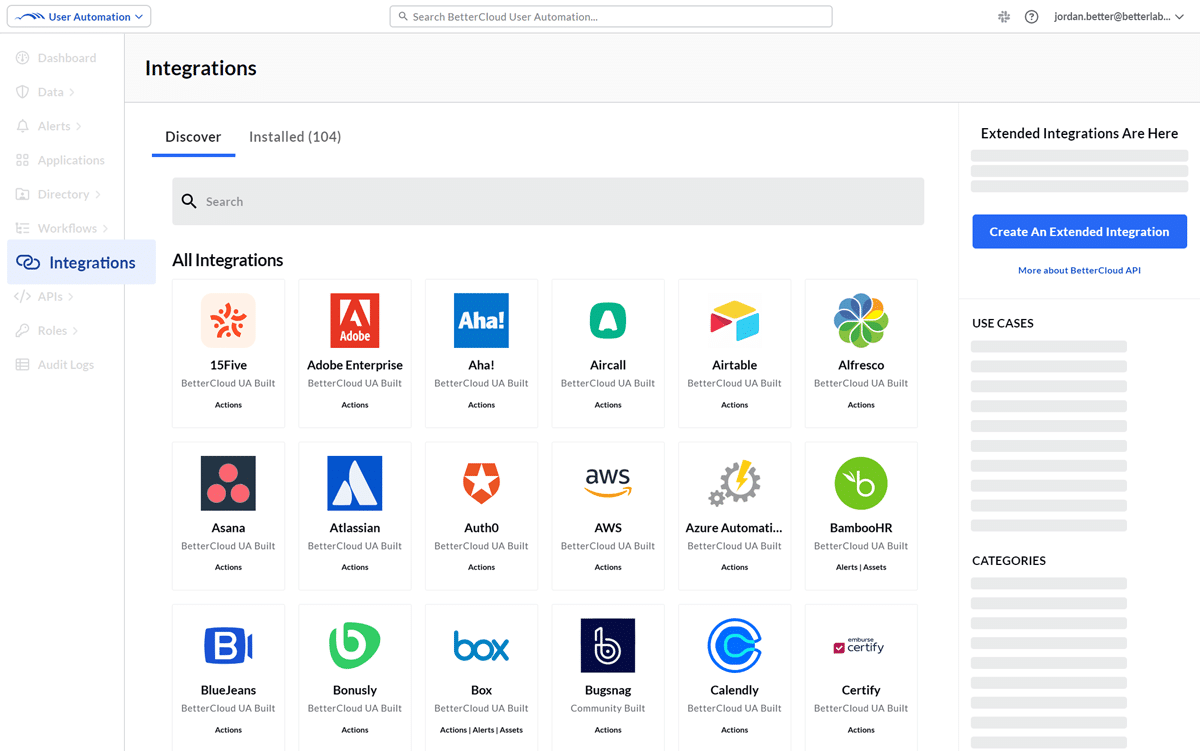Select the BambooHR integration logo
This screenshot has height=751, width=1200.
click(x=861, y=483)
